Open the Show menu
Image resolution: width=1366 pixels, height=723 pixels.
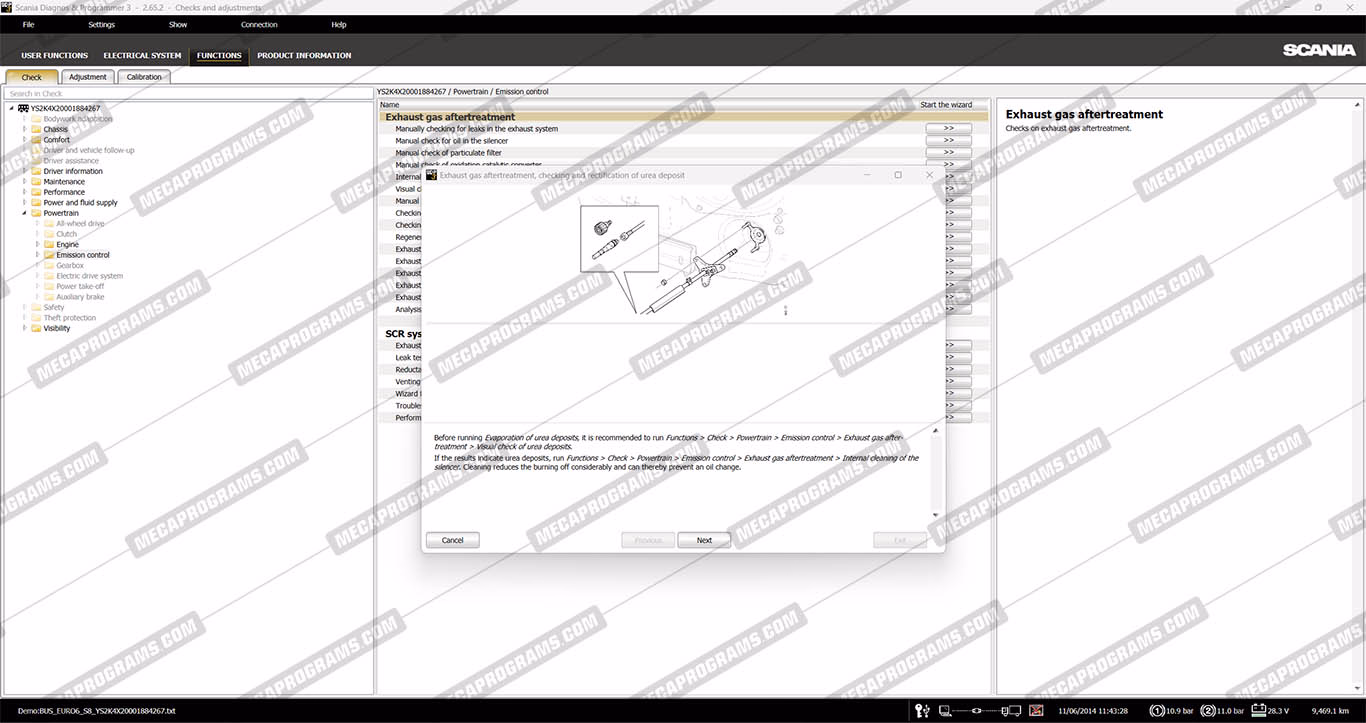click(178, 25)
